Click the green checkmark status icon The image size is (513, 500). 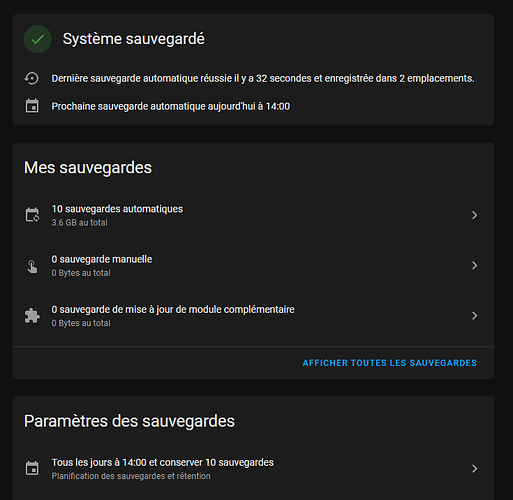click(x=38, y=39)
